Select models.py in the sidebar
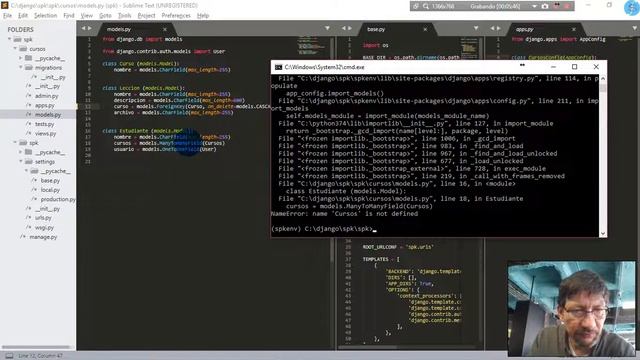Screen dimensions: 640x360 tap(48, 115)
